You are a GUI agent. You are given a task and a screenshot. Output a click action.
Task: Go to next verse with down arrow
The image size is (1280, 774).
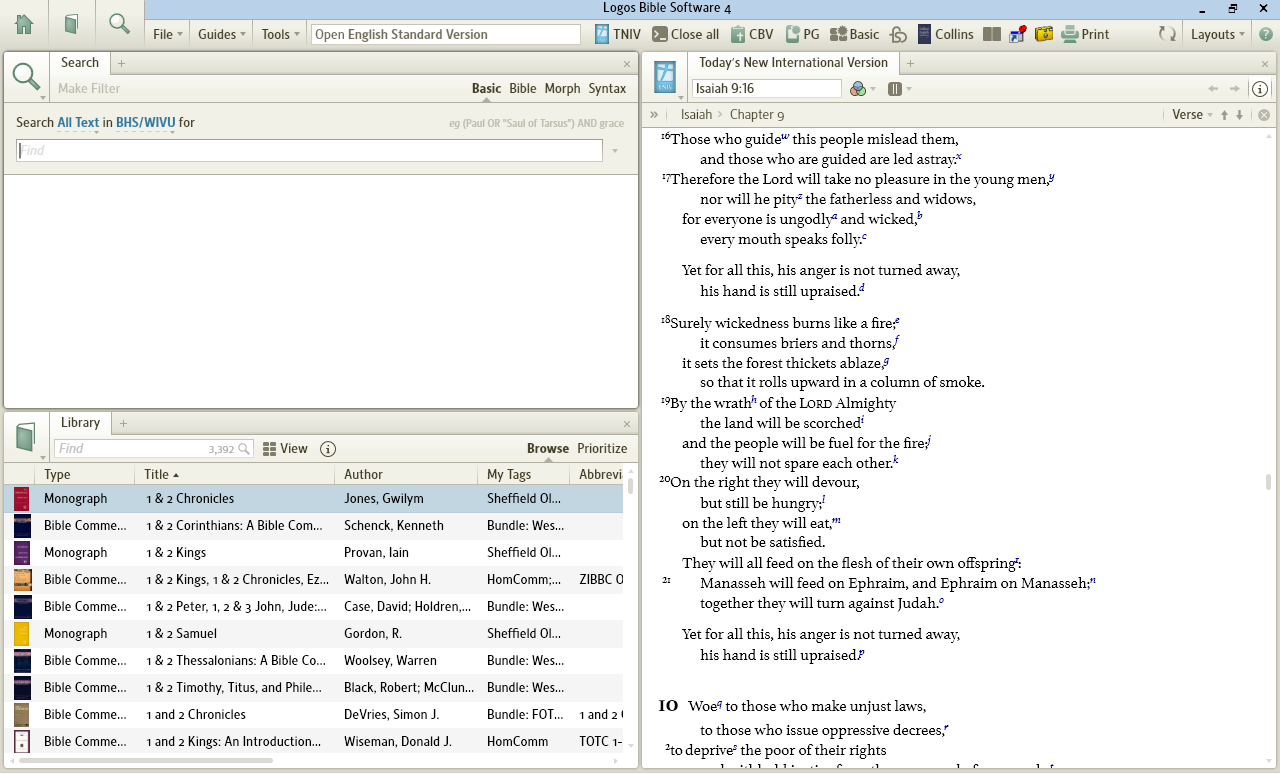(x=1239, y=115)
